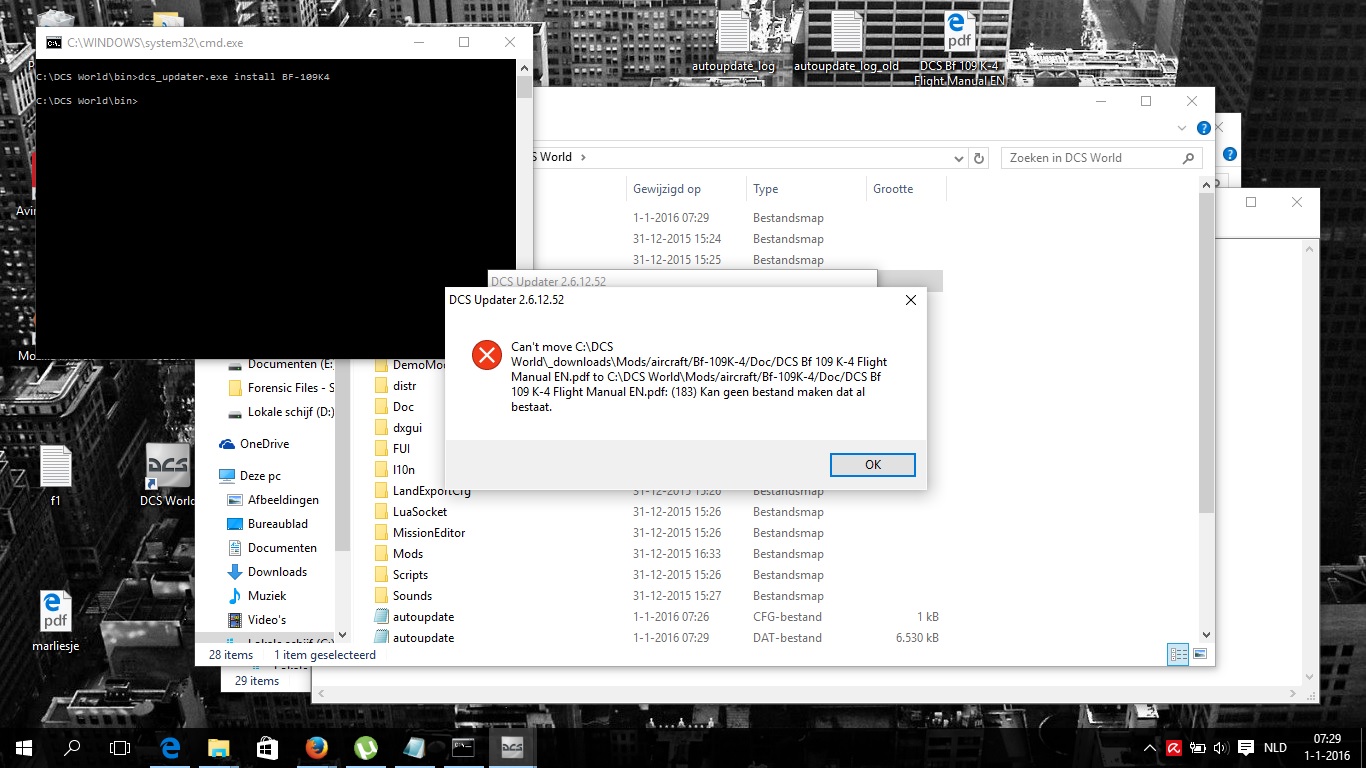Open uTorrent from the taskbar

(x=365, y=747)
